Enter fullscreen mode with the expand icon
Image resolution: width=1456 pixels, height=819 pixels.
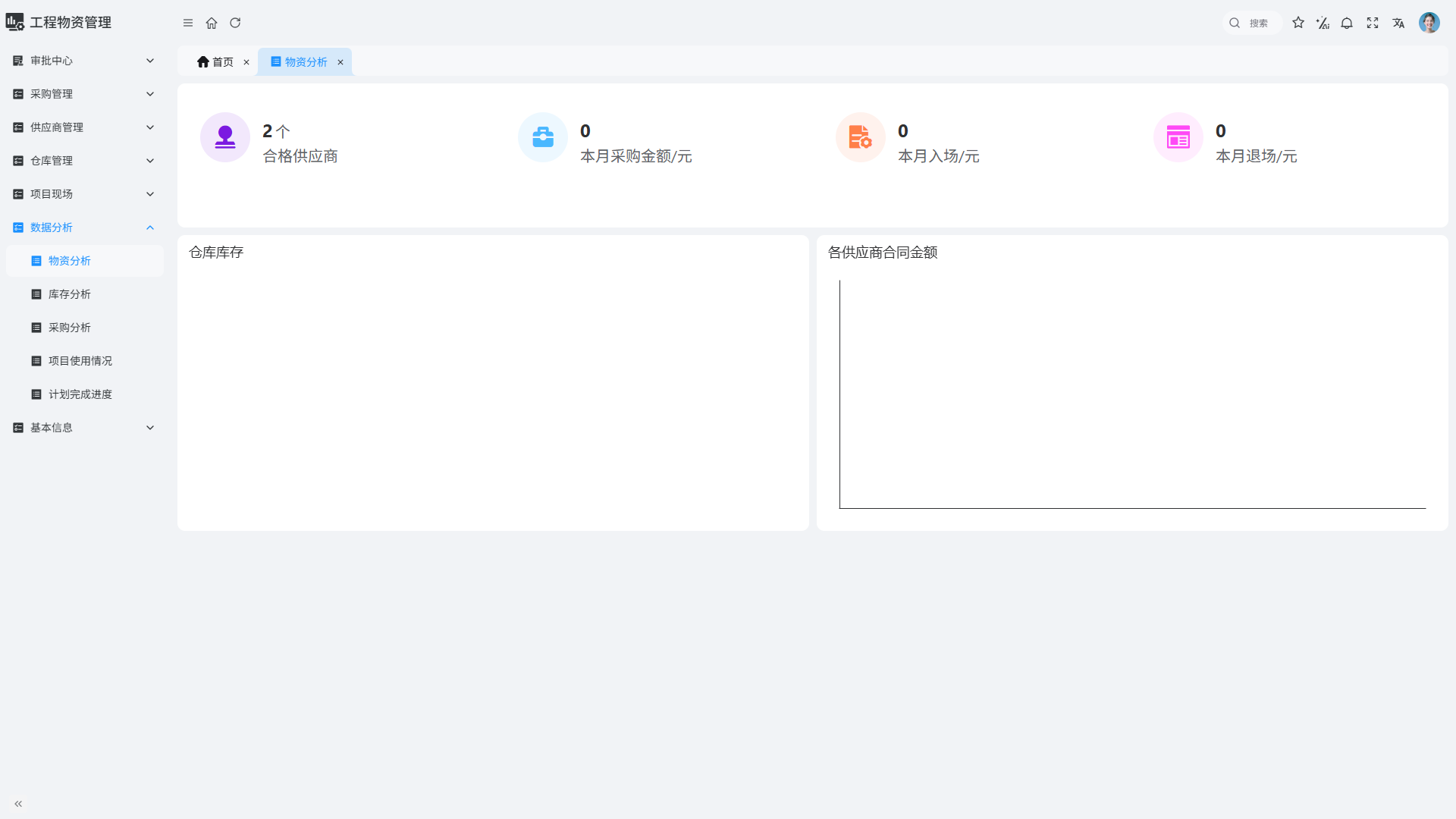click(1373, 23)
